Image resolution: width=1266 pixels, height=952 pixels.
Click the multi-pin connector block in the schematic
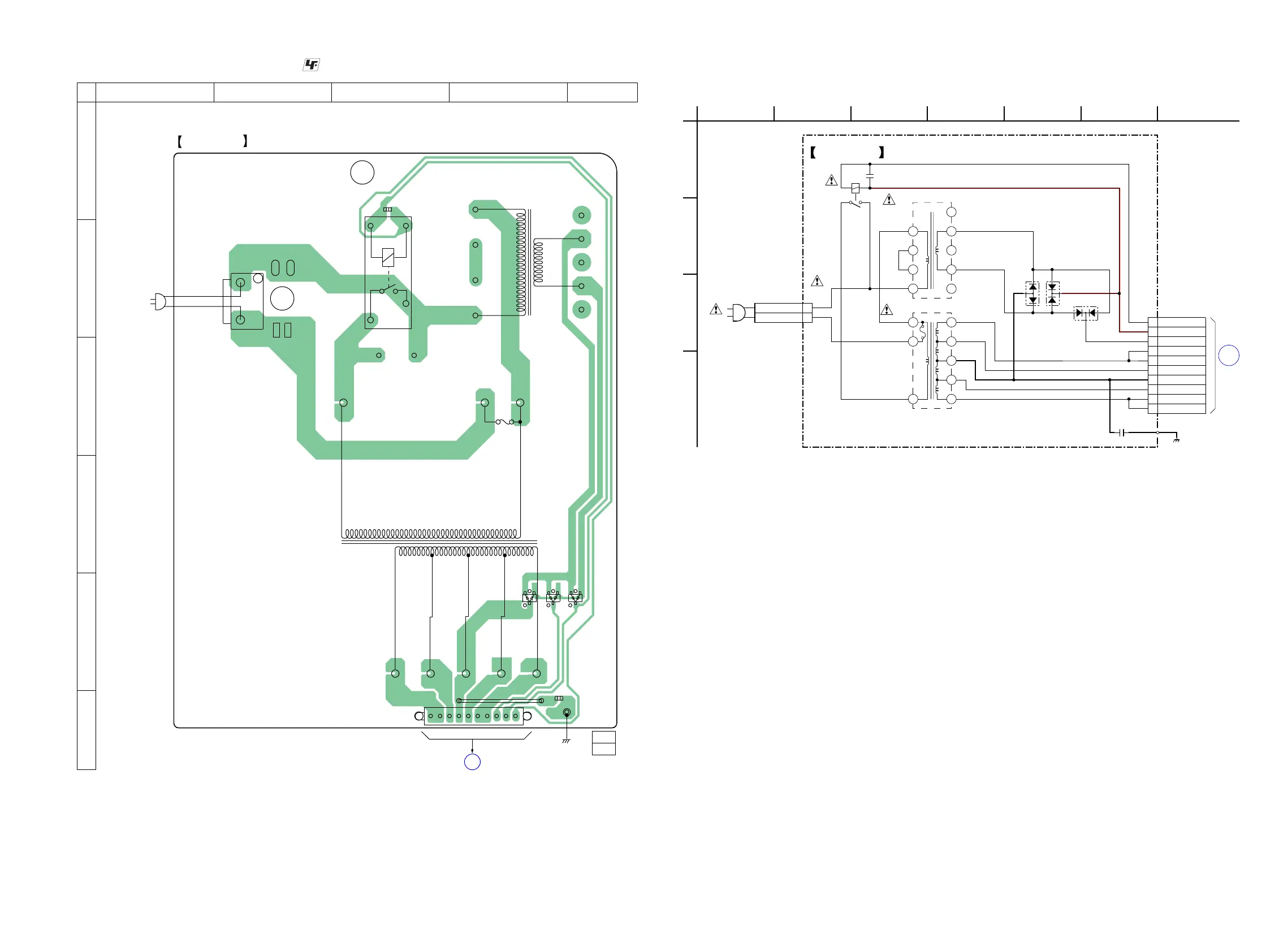1177,365
